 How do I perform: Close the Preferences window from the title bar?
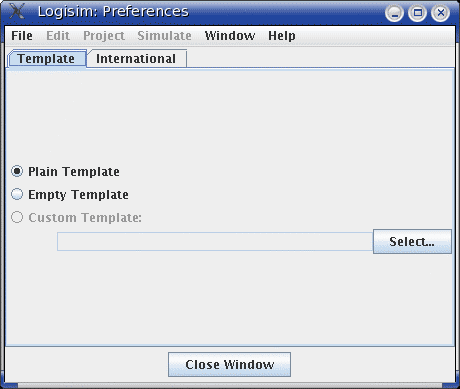440,13
